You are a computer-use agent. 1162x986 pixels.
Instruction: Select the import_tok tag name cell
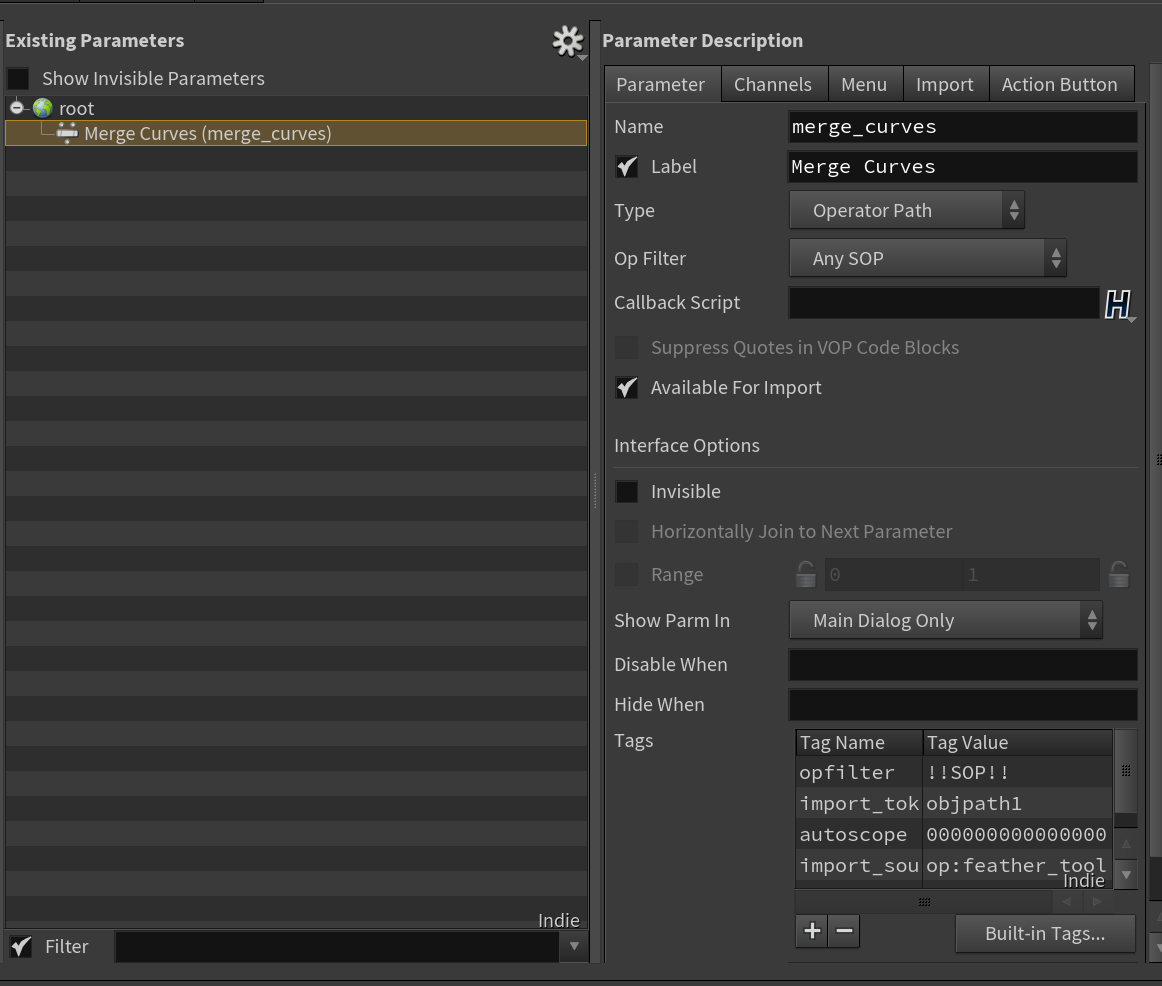coord(859,803)
